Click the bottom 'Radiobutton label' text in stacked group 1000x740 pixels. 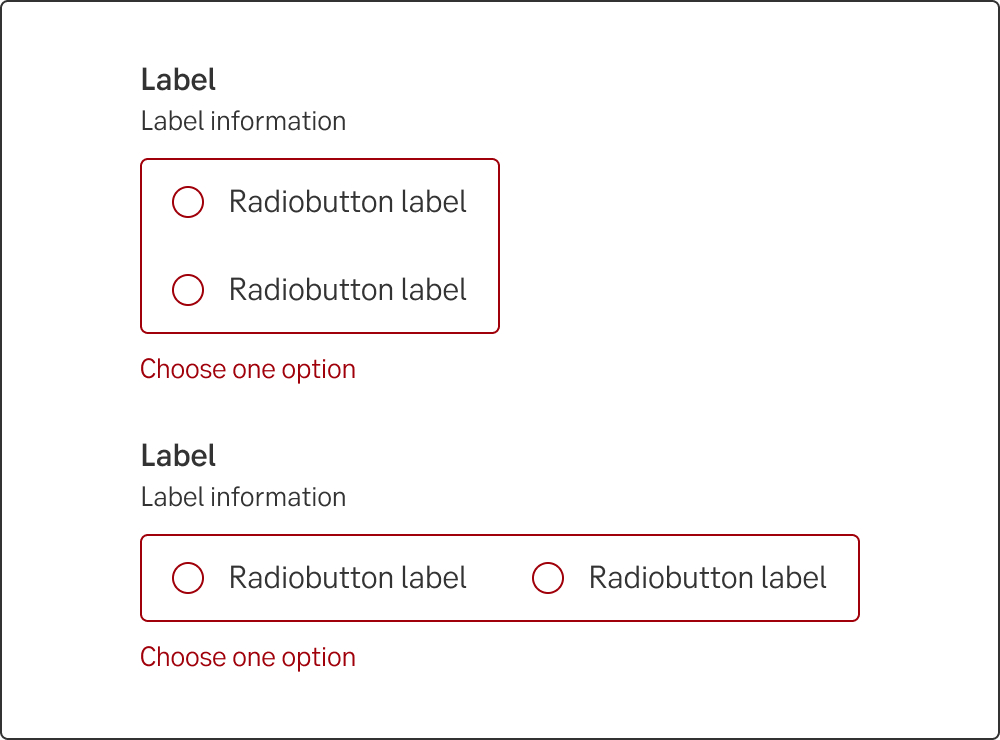[x=347, y=290]
